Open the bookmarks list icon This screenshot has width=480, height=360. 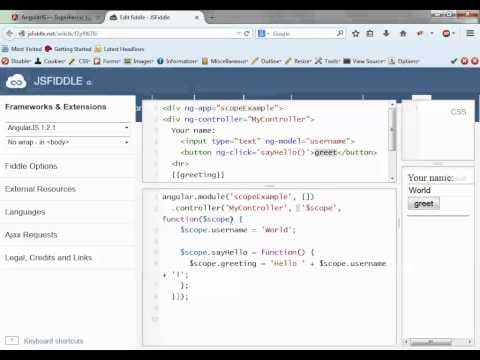[x=370, y=34]
